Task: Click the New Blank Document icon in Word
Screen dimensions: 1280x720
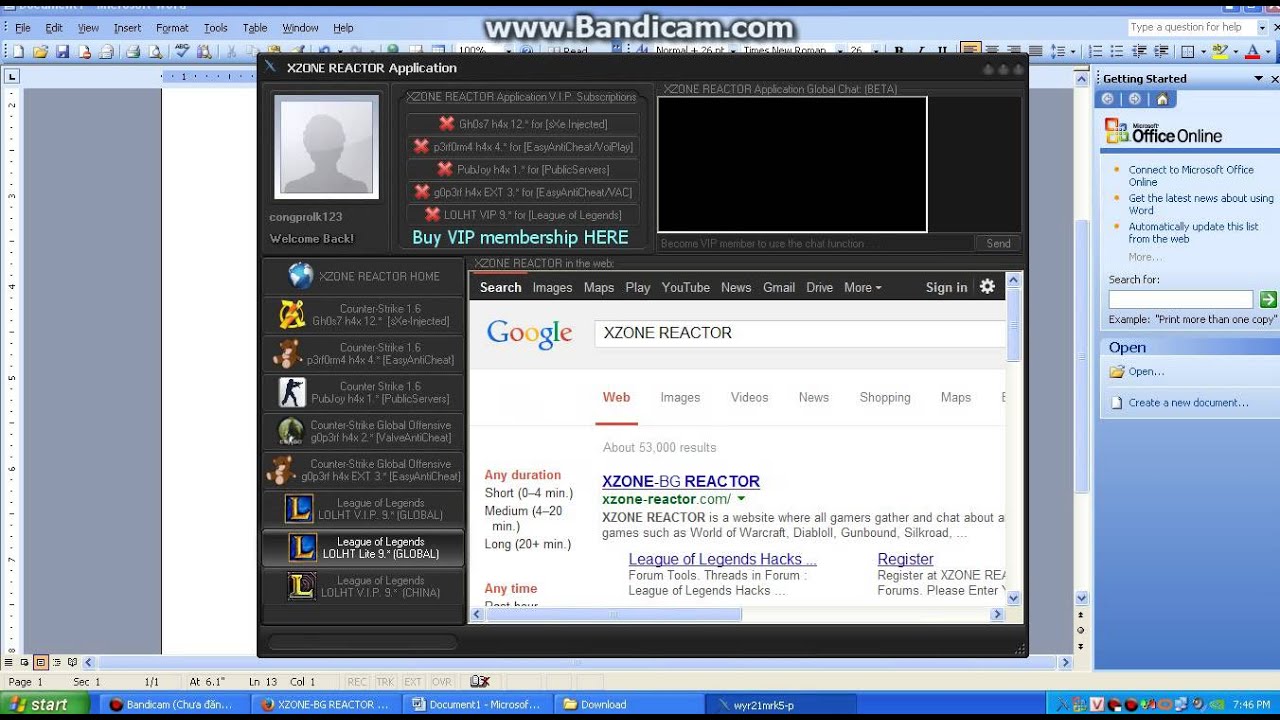Action: [x=18, y=51]
